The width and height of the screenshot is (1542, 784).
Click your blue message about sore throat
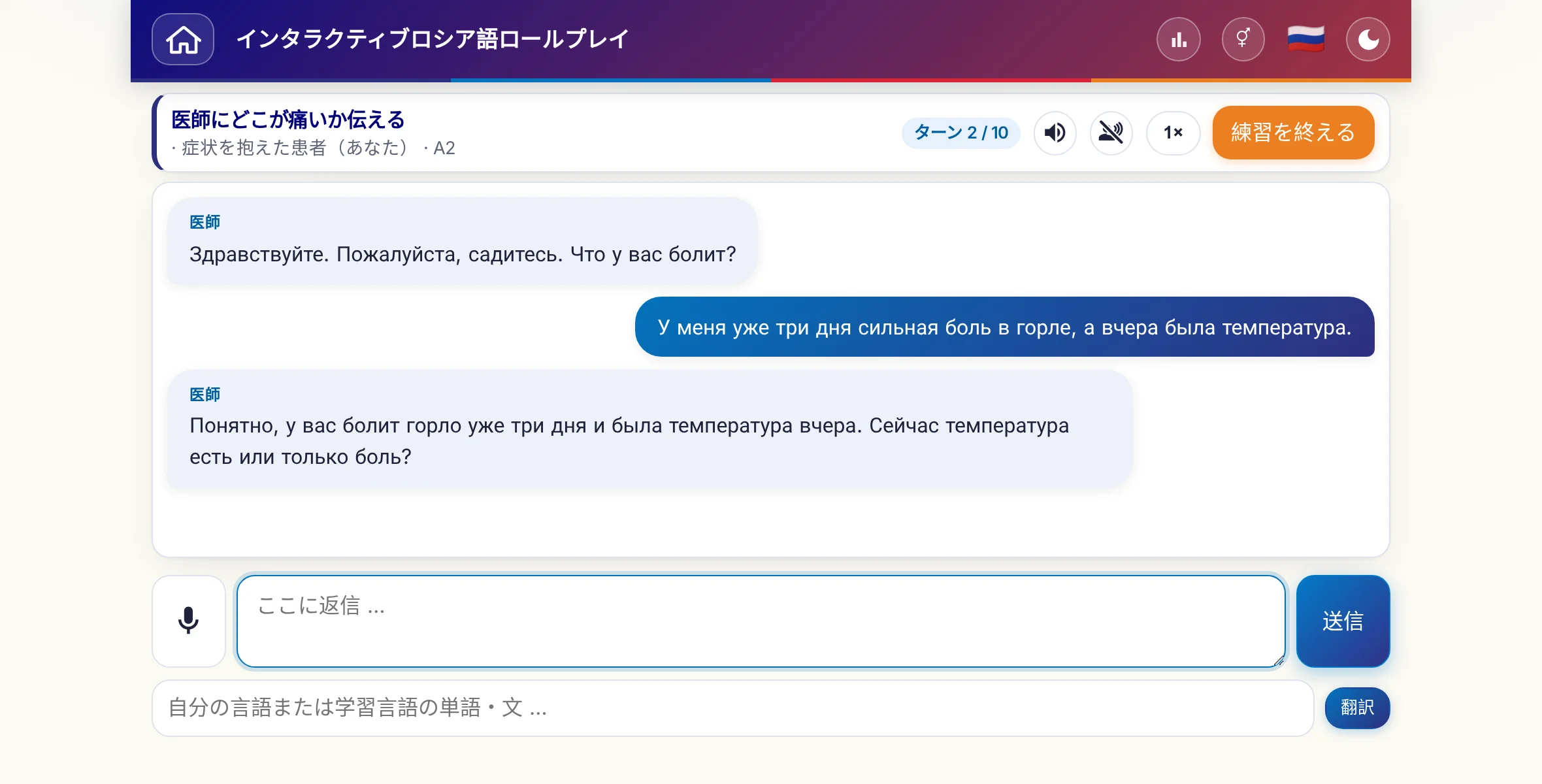point(1004,327)
